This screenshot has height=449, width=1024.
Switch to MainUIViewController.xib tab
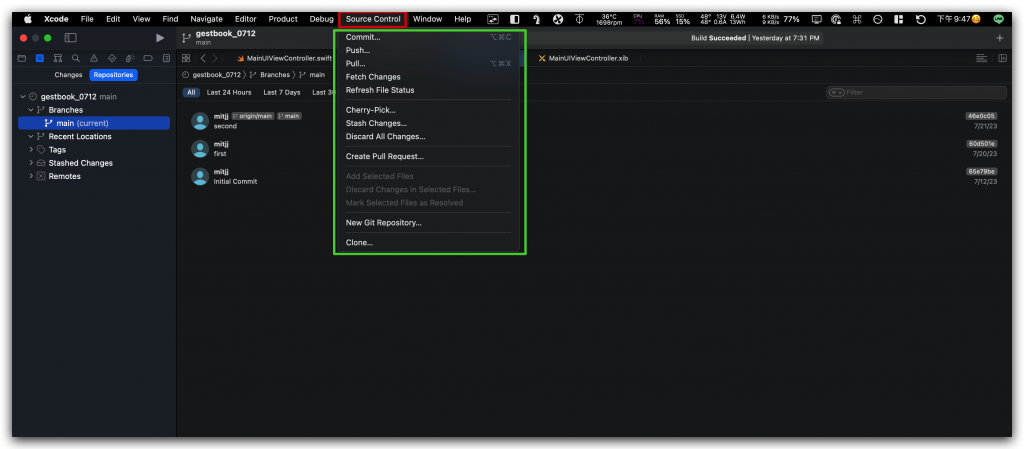click(x=583, y=58)
